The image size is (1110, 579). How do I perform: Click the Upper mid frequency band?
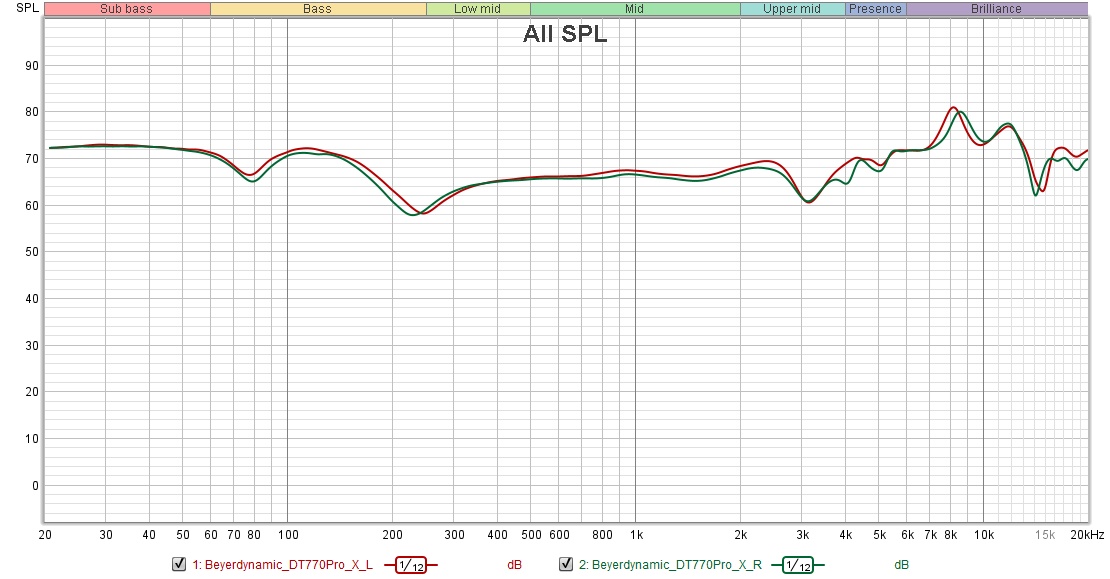point(792,8)
